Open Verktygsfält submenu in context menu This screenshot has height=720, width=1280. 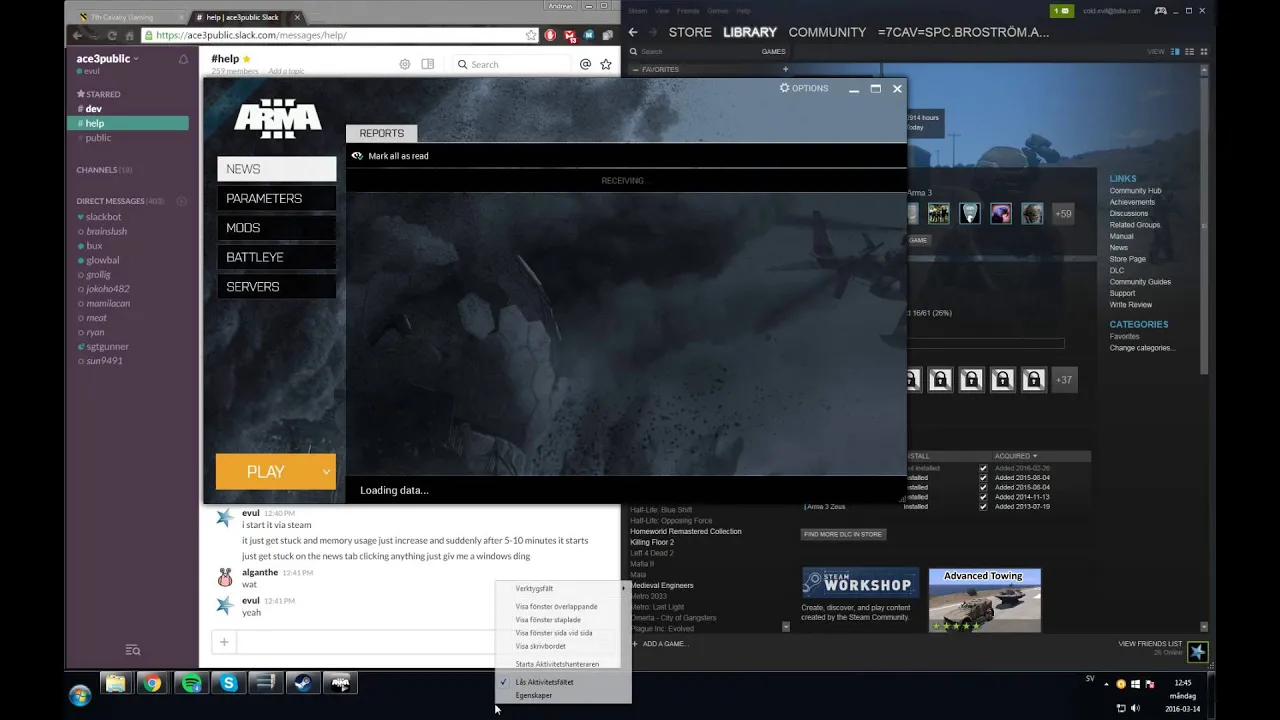point(563,588)
